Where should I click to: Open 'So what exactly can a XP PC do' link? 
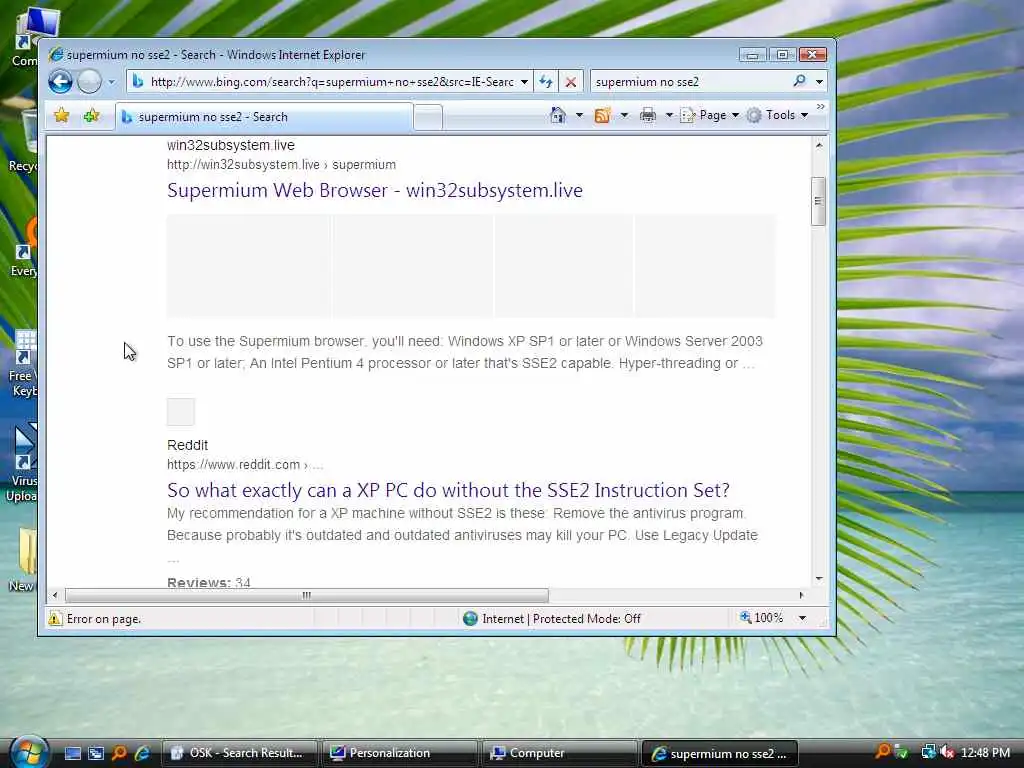448,490
